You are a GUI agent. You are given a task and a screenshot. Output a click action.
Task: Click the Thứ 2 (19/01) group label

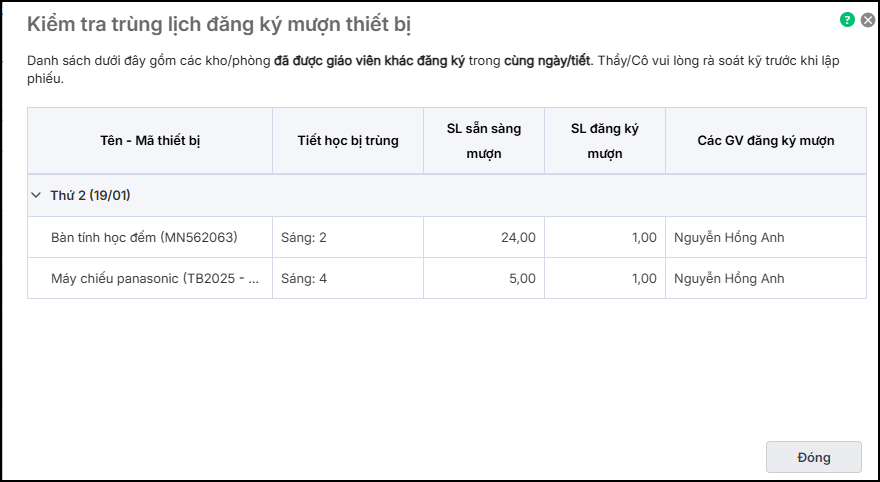coord(91,196)
